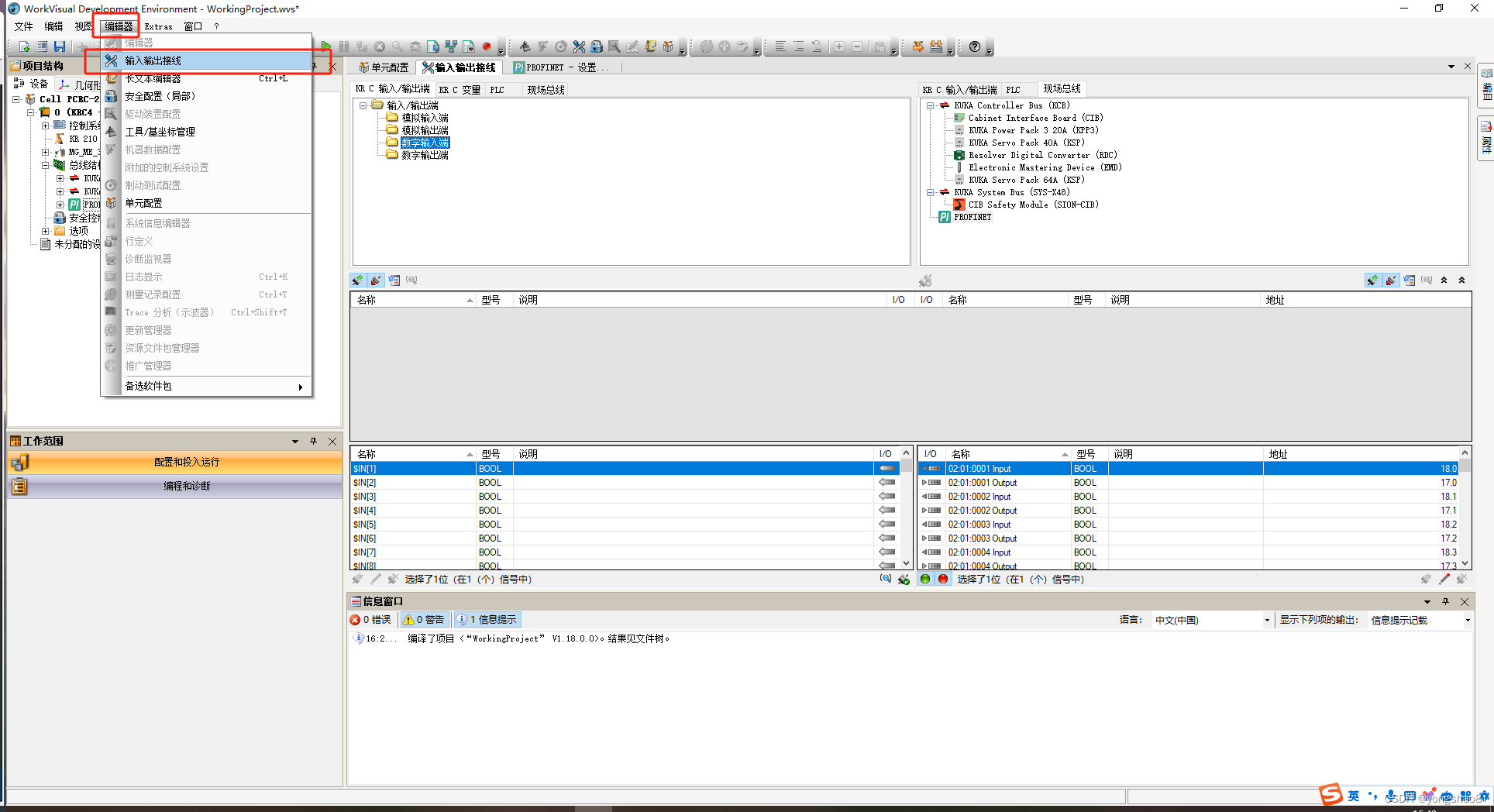Sort left signal list by 名称 header
This screenshot has height=812, width=1494.
[x=413, y=454]
